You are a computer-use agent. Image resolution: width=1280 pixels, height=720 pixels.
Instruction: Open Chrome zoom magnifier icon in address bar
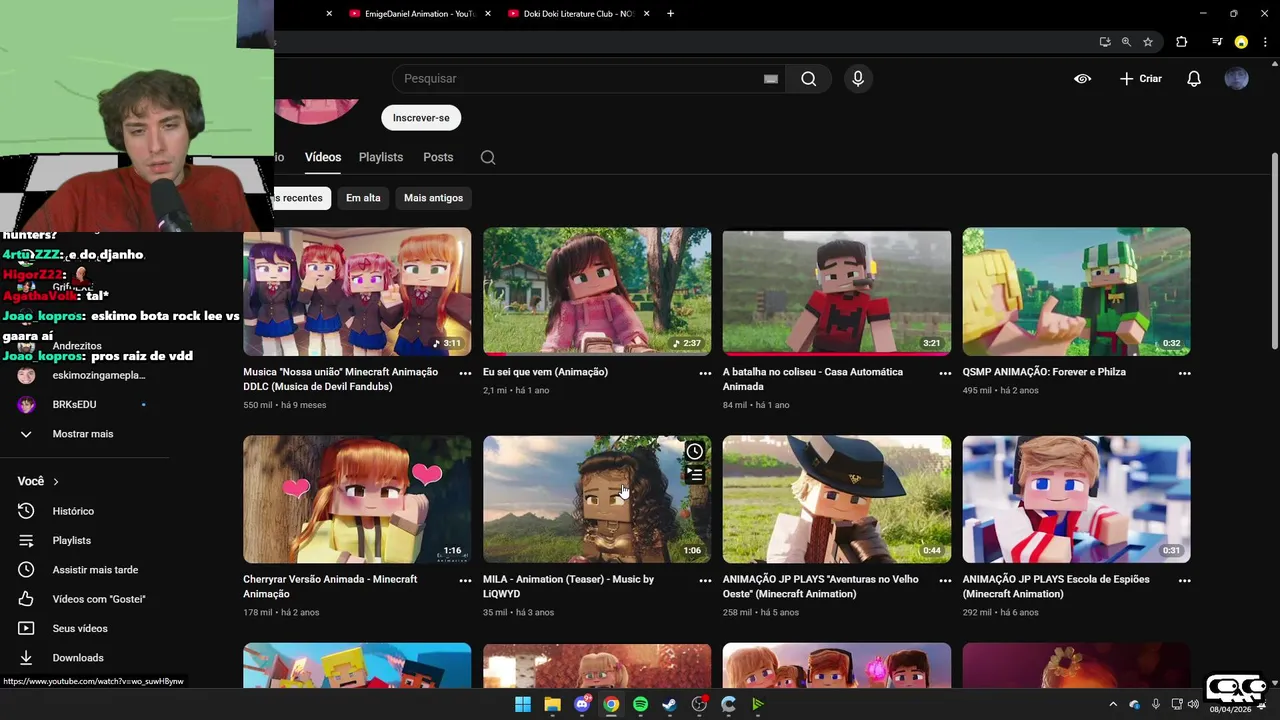[x=1126, y=42]
